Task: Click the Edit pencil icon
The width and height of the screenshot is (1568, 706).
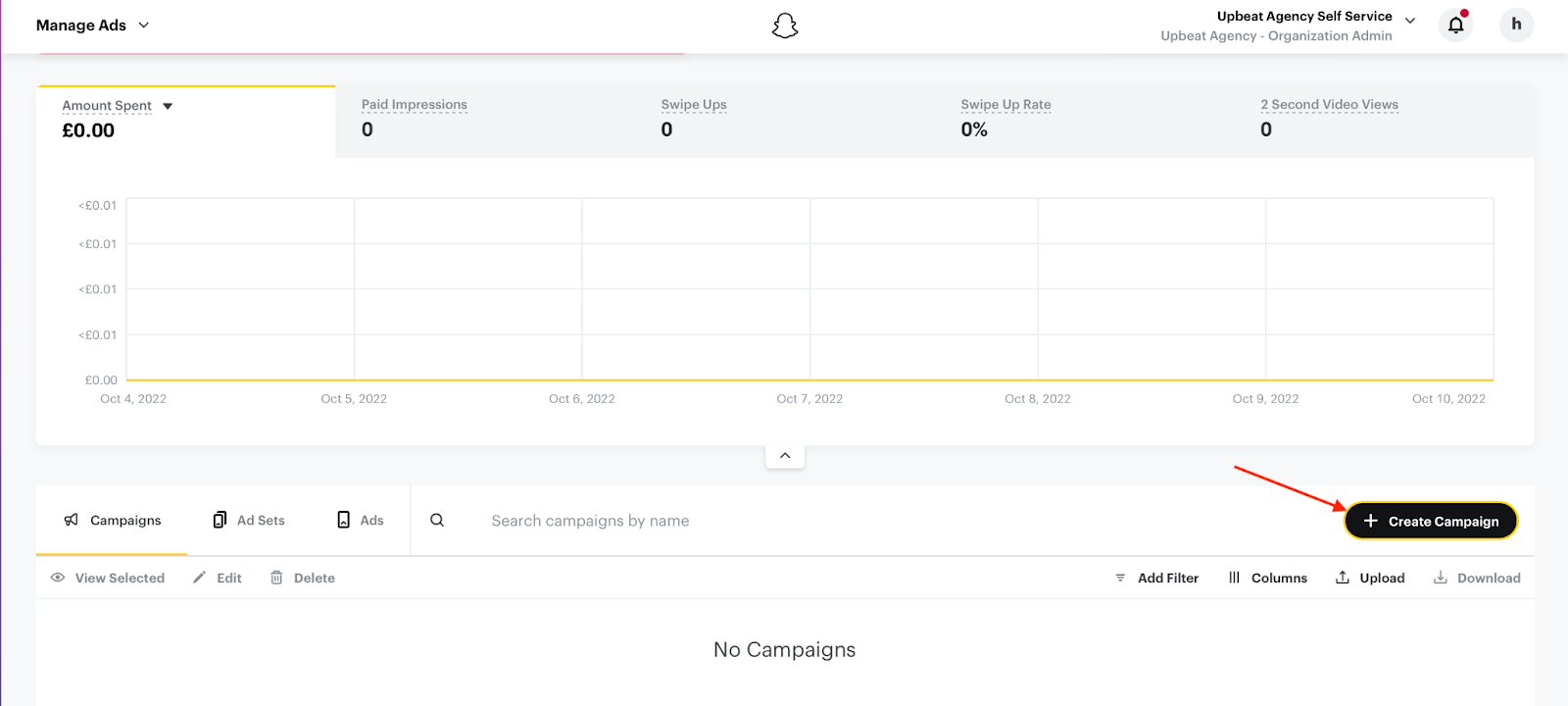Action: pyautogui.click(x=200, y=578)
